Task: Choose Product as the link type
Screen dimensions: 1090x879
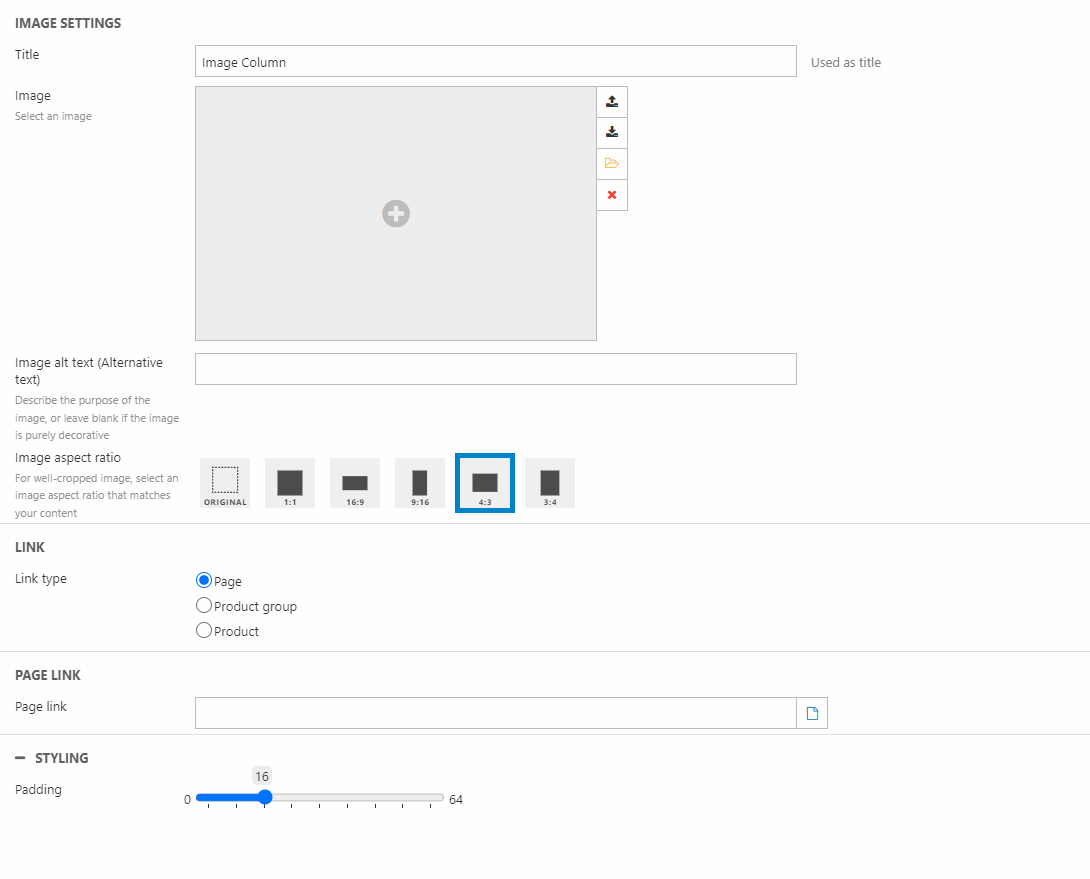Action: (x=204, y=631)
